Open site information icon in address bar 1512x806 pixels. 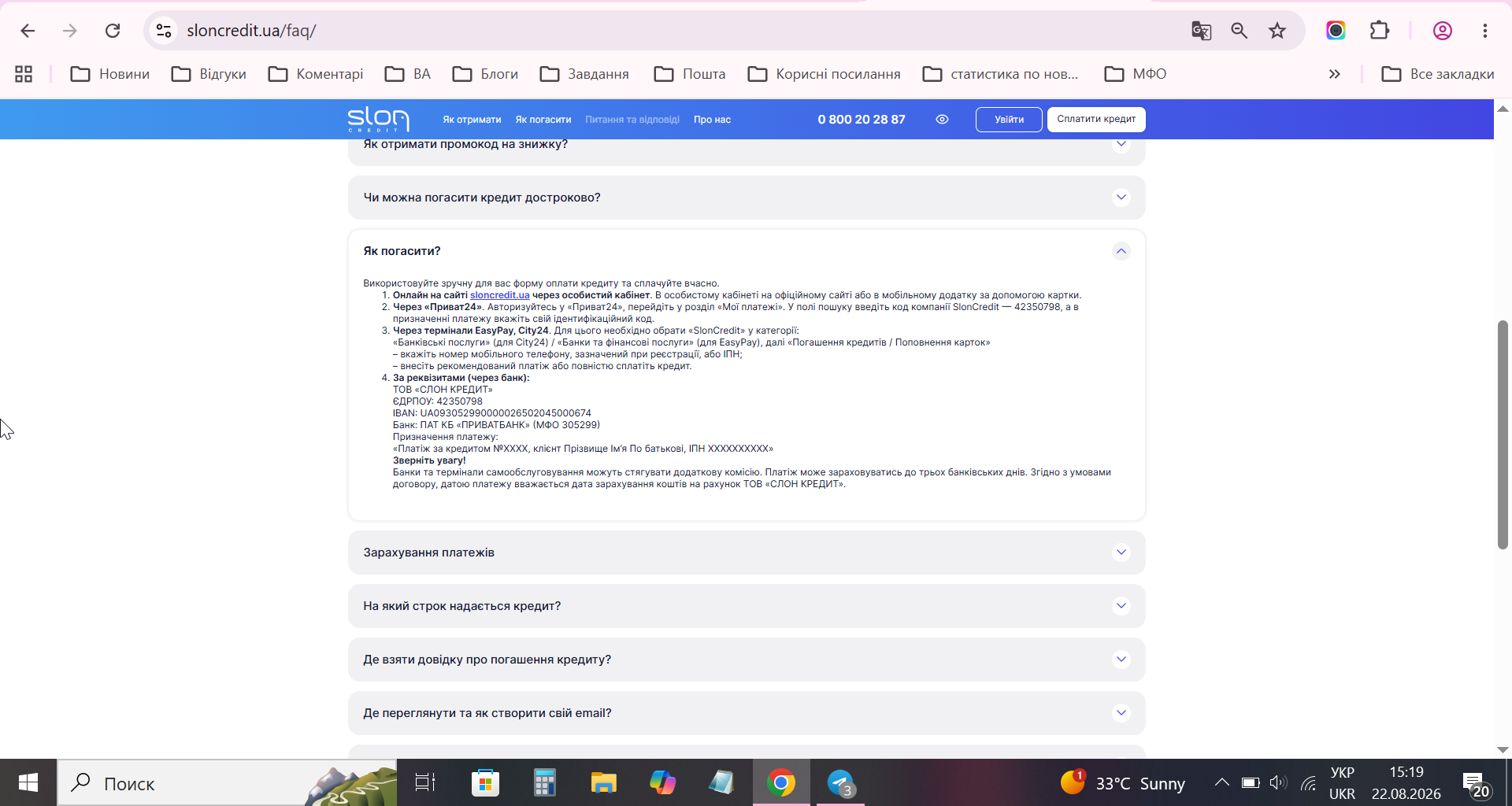point(164,31)
